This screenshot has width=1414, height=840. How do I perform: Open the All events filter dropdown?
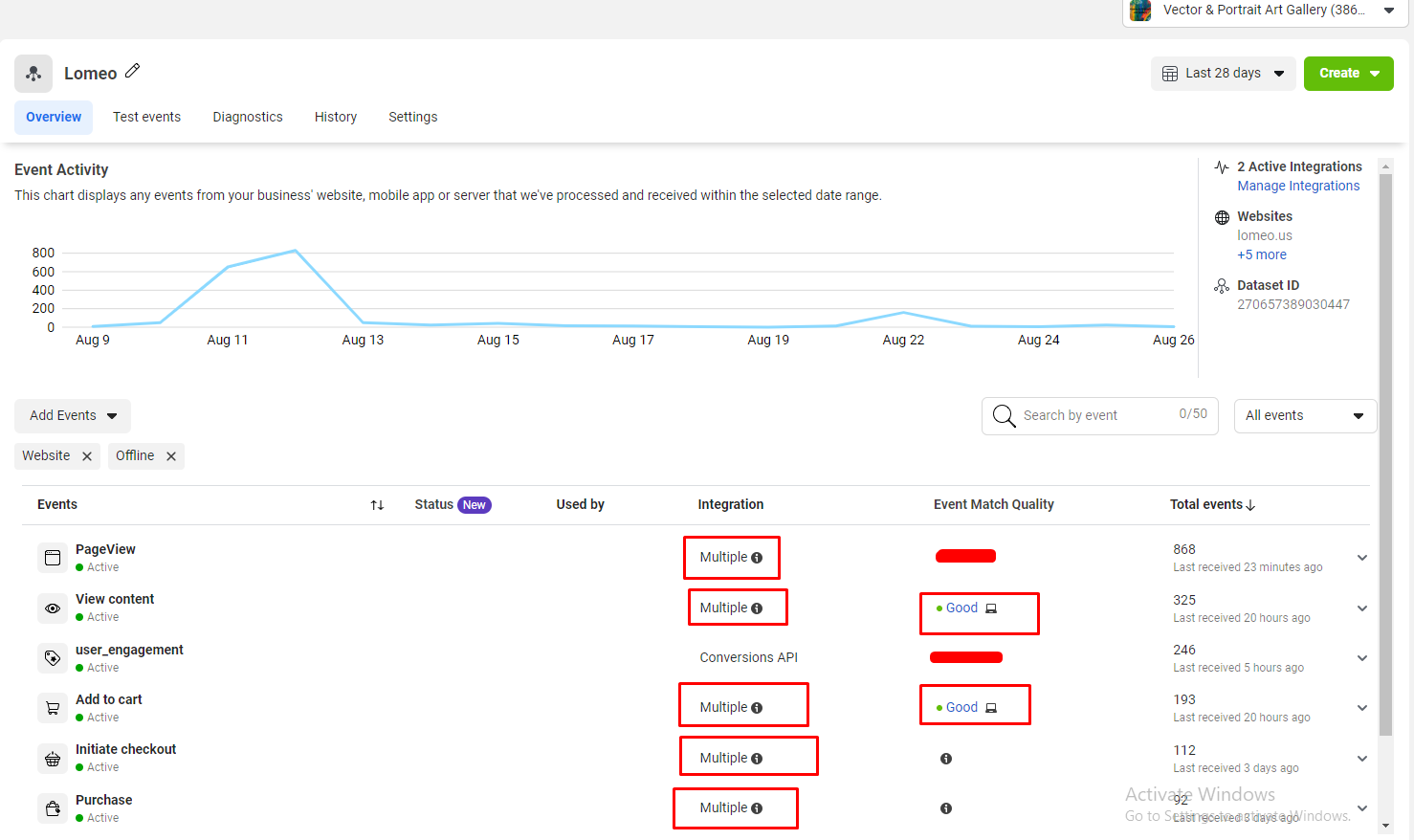[1304, 416]
